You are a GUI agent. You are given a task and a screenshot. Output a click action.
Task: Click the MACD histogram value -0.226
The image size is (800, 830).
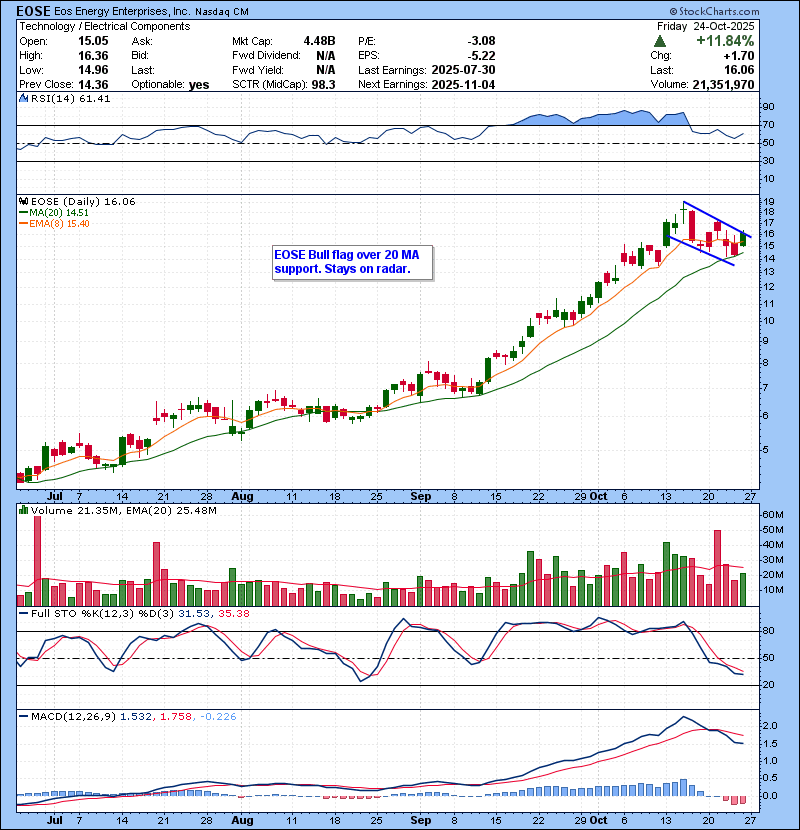(x=218, y=717)
